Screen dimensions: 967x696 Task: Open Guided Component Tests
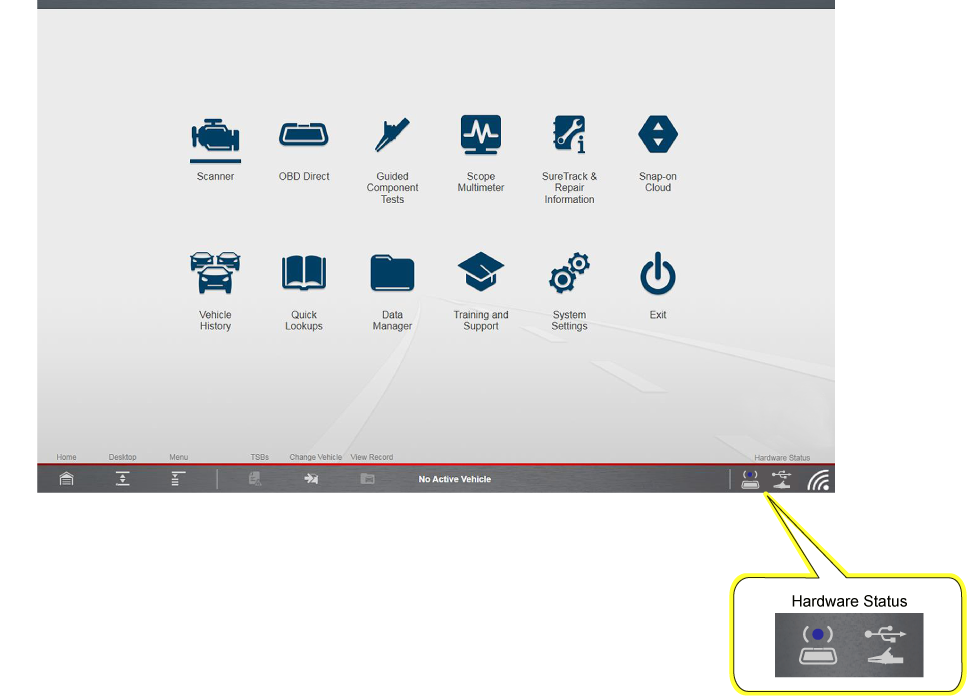pos(392,135)
